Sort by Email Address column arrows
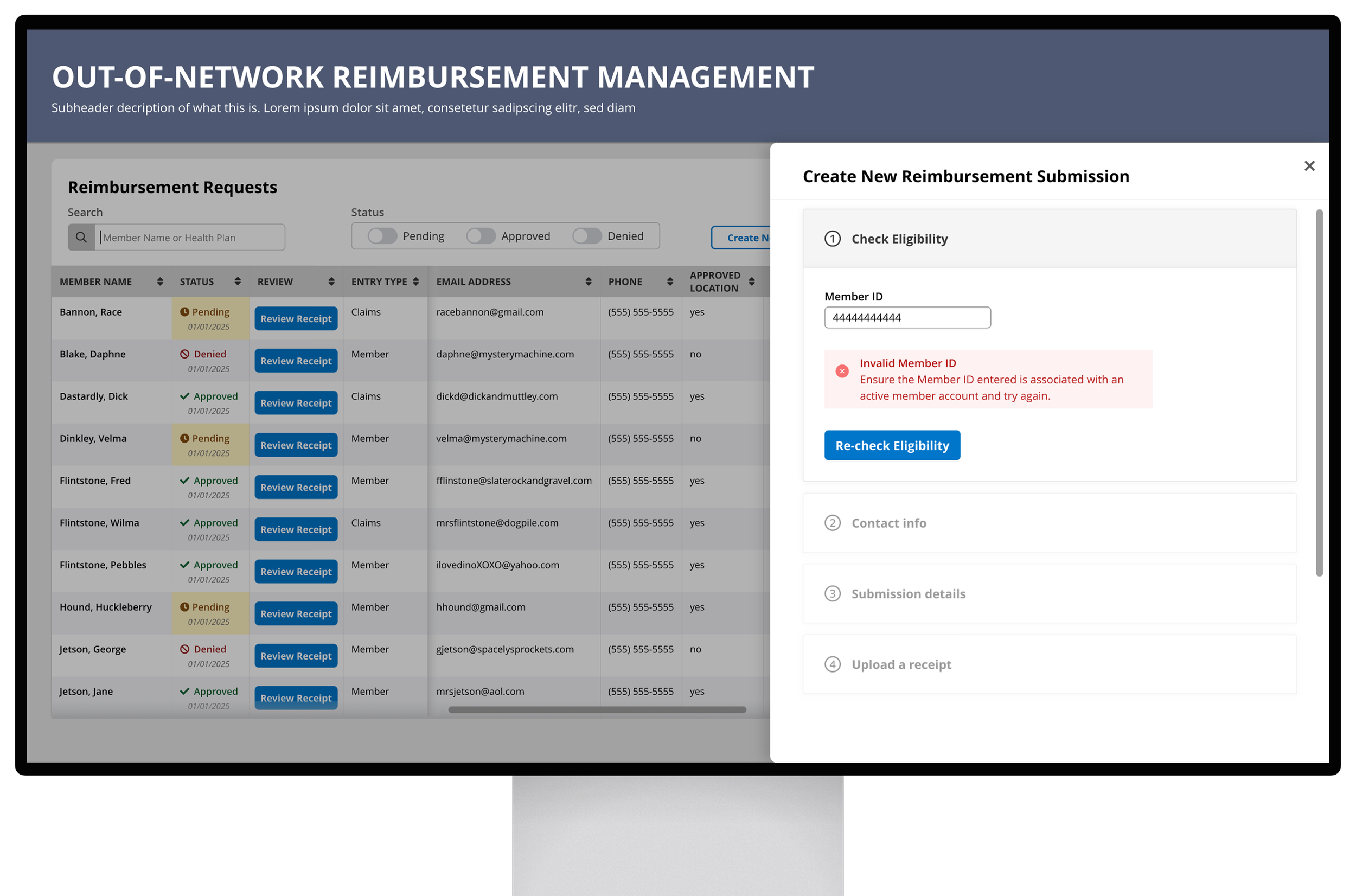This screenshot has height=896, width=1356. click(x=588, y=281)
